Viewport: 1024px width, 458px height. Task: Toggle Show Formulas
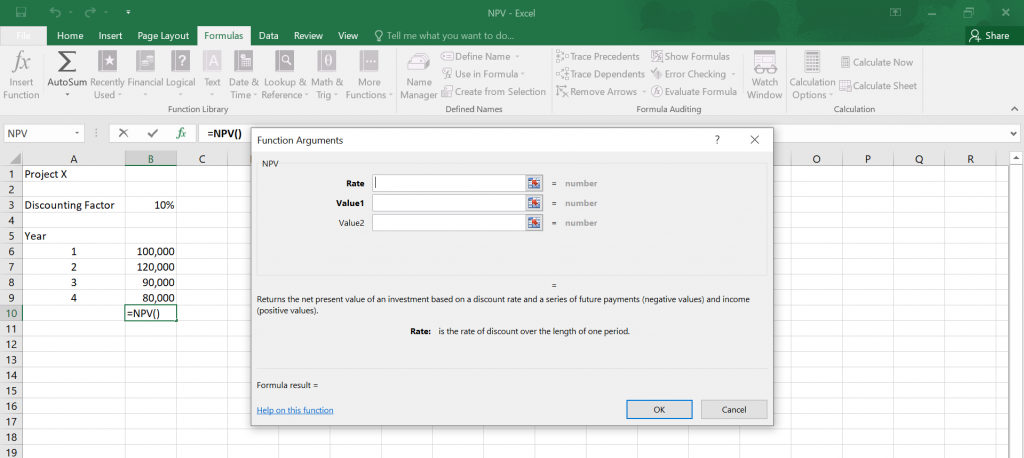(690, 56)
